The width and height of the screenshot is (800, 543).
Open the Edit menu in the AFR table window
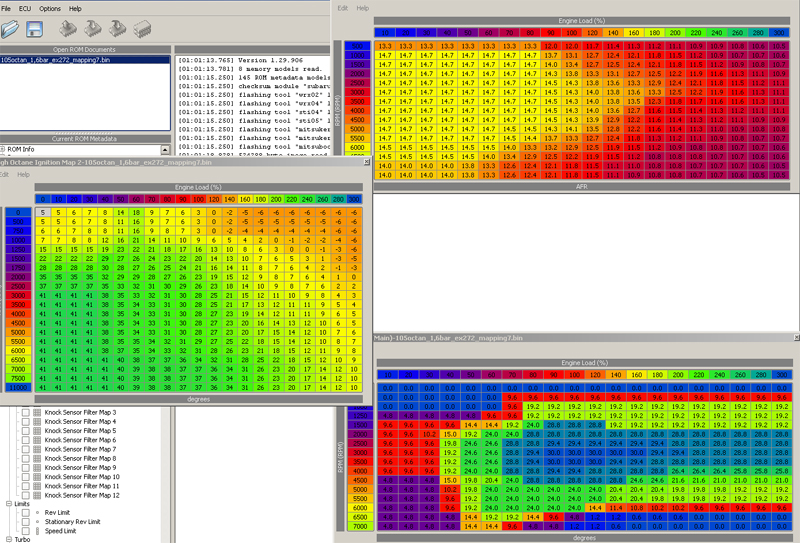(342, 8)
